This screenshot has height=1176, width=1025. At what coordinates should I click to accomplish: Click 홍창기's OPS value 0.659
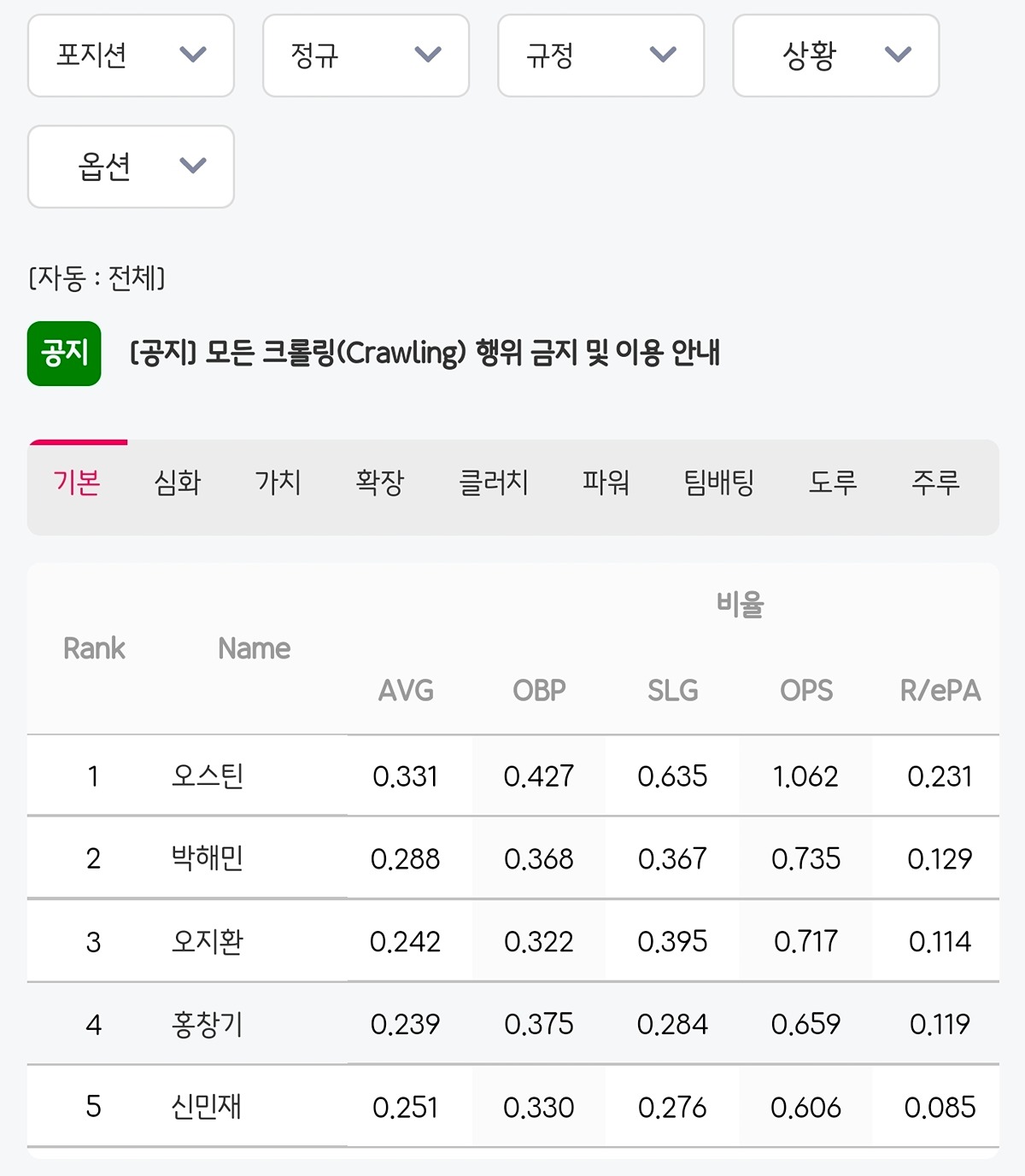[805, 1024]
